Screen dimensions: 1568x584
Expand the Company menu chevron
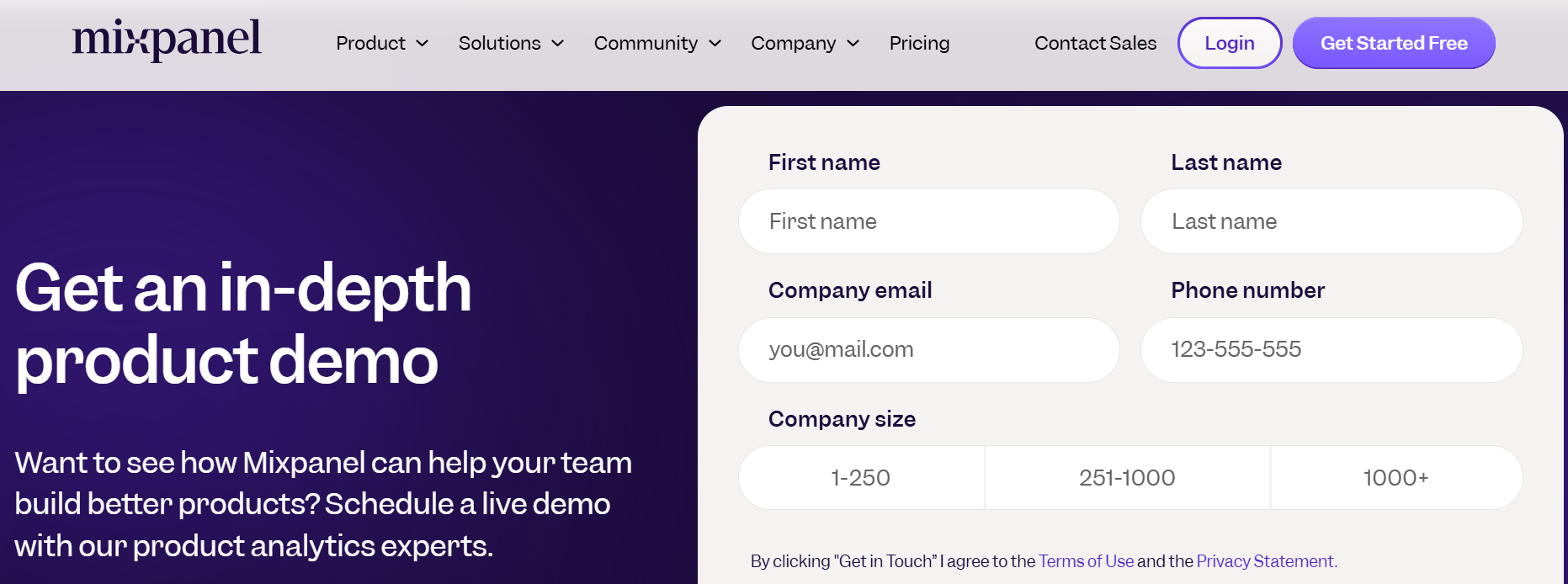pos(853,44)
